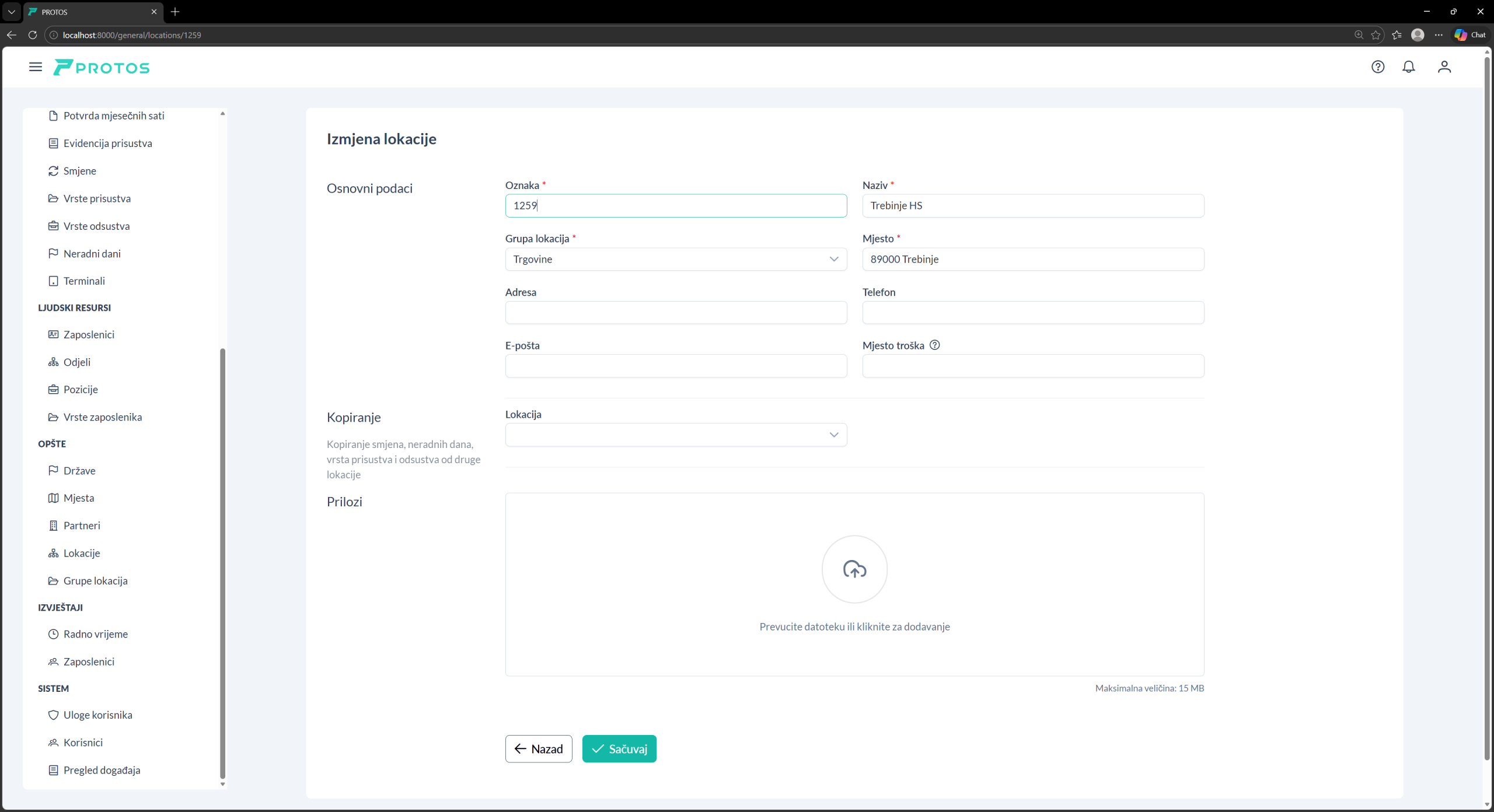Open Lokacije in the sidebar

pyautogui.click(x=82, y=553)
